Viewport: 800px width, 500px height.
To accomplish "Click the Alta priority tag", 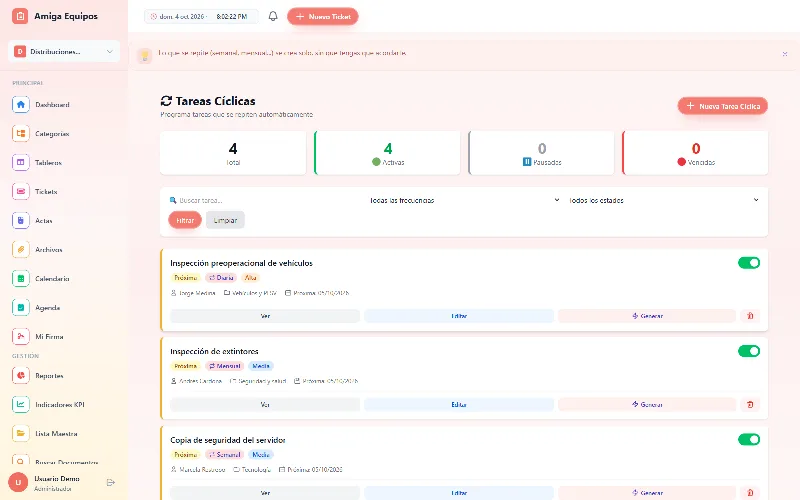I will [x=250, y=278].
